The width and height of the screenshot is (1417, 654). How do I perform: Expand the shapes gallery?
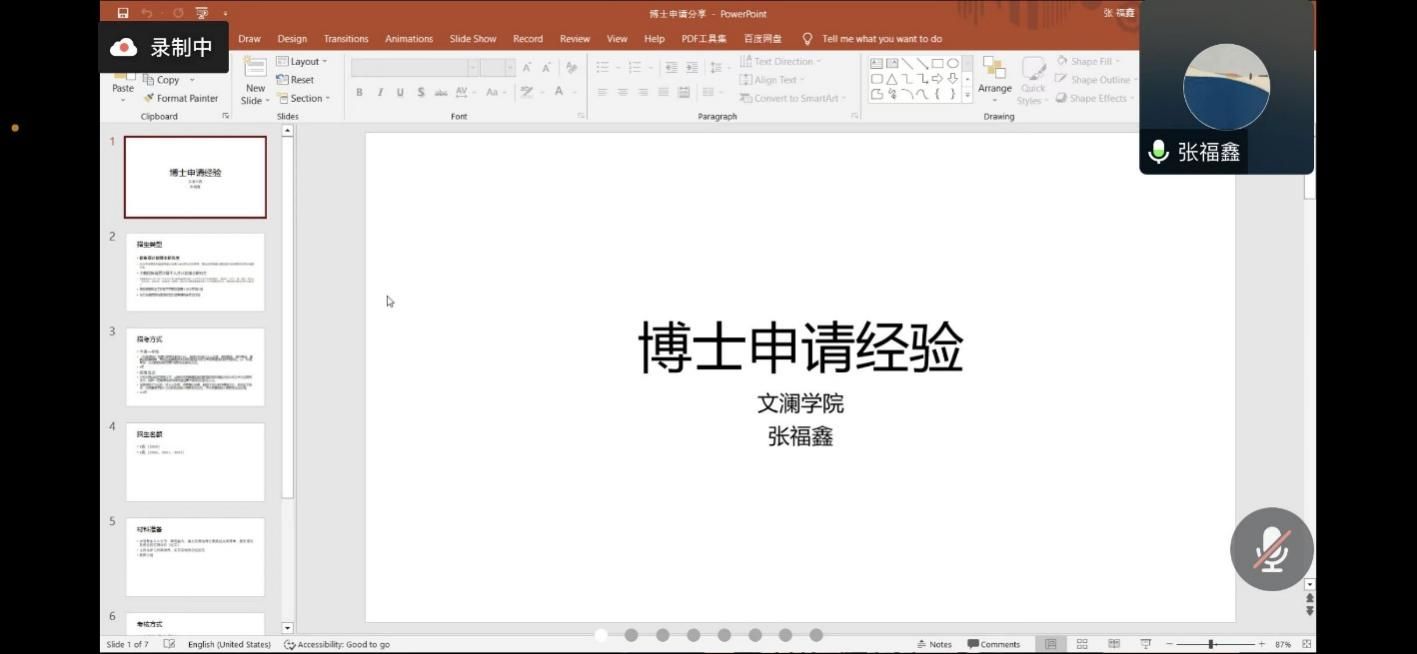pos(967,95)
